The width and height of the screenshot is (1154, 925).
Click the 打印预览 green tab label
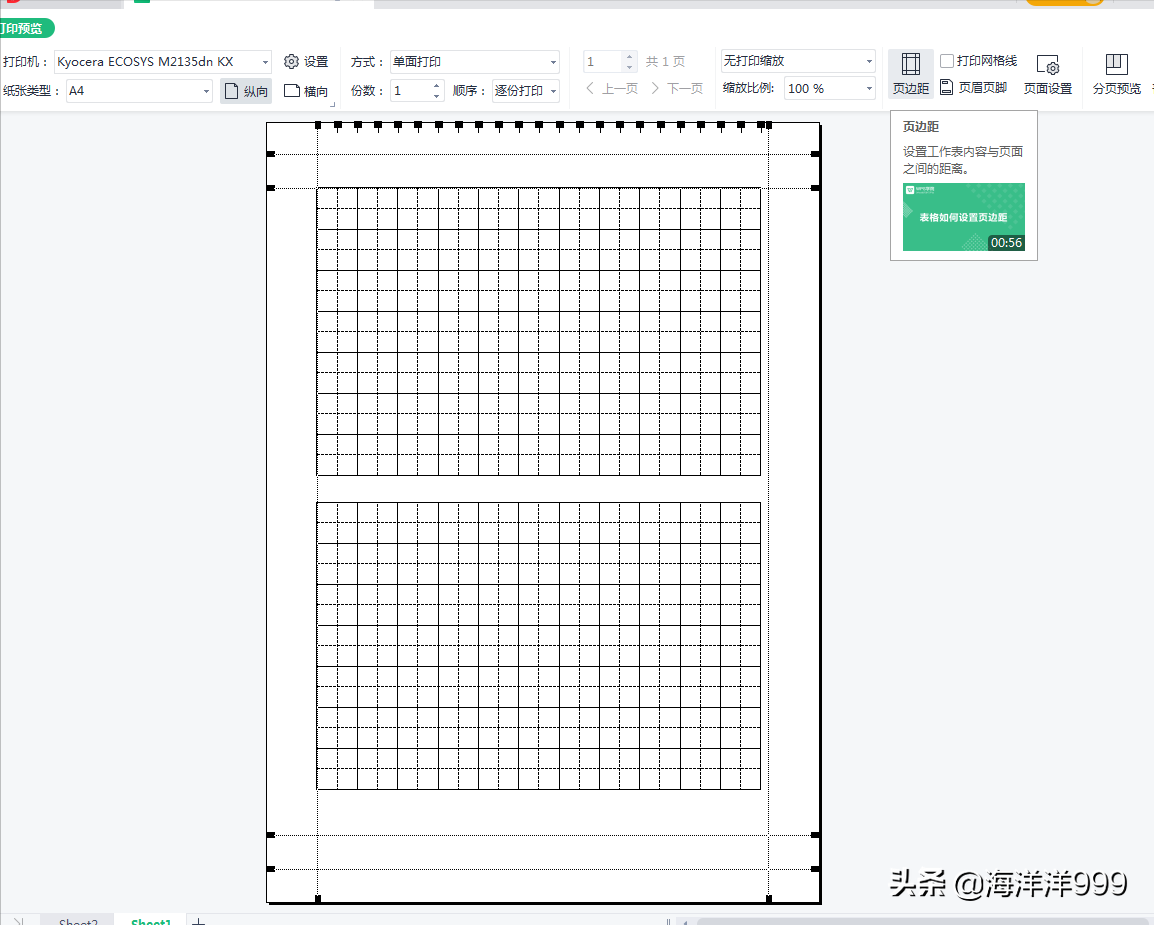[24, 29]
